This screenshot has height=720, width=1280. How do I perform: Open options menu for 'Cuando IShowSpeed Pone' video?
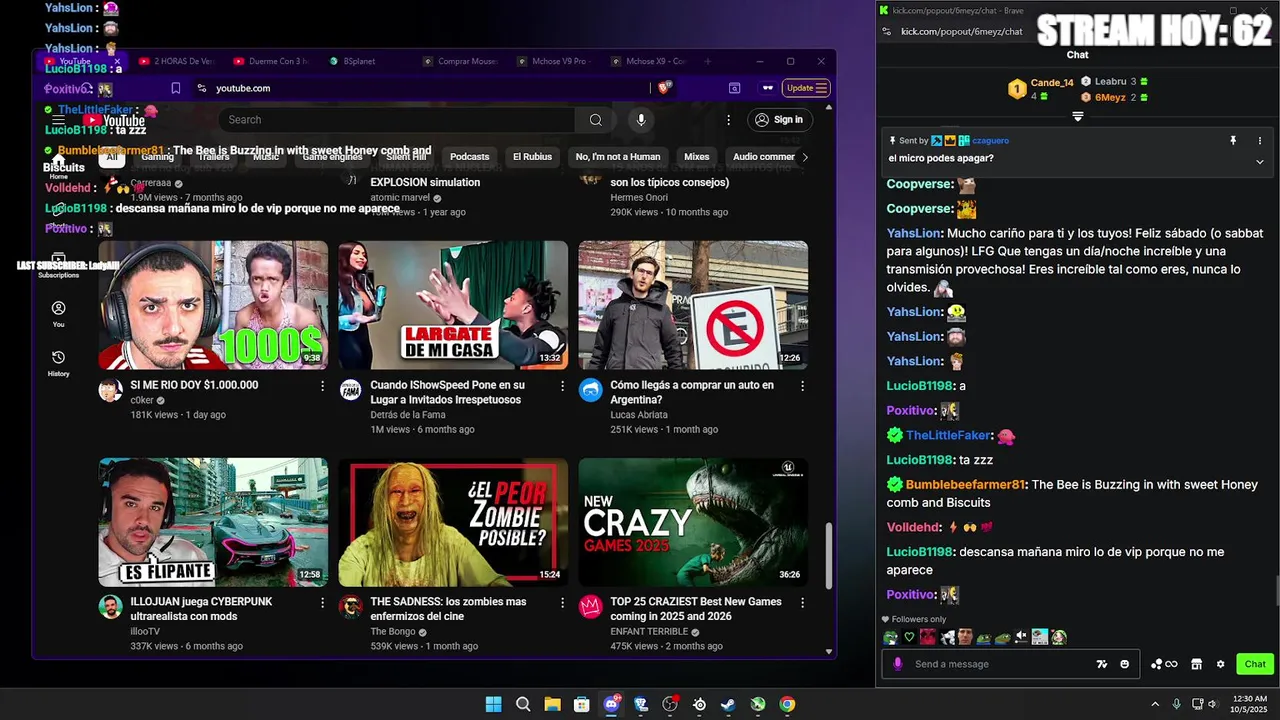[x=562, y=386]
